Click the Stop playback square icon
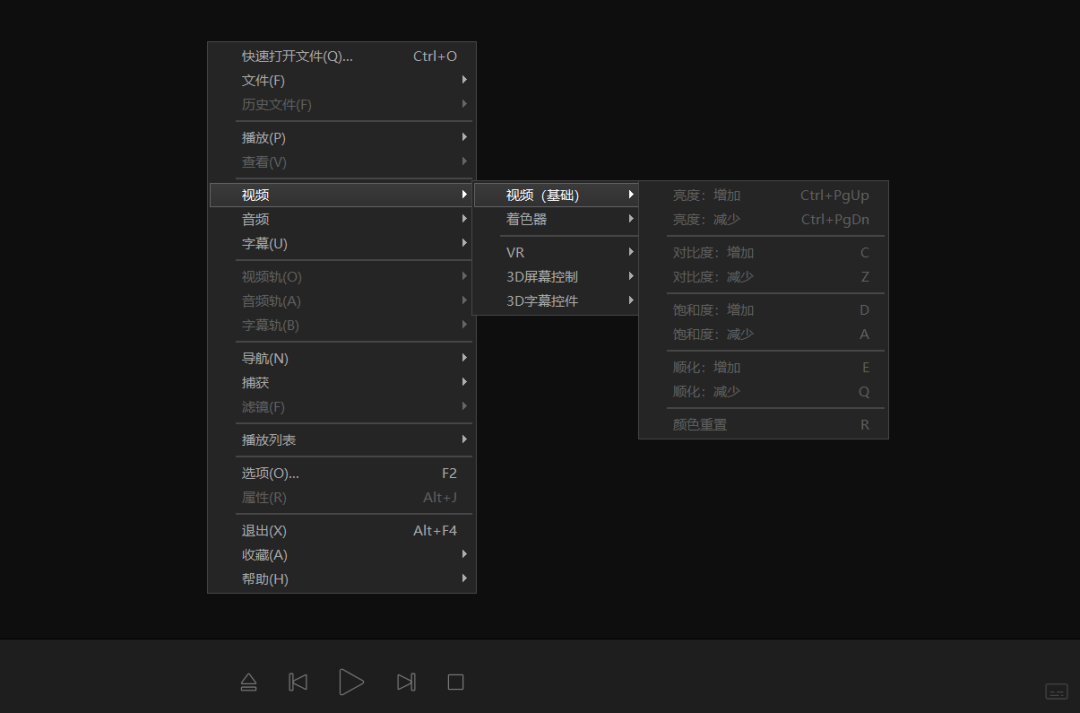This screenshot has width=1080, height=713. pos(455,682)
